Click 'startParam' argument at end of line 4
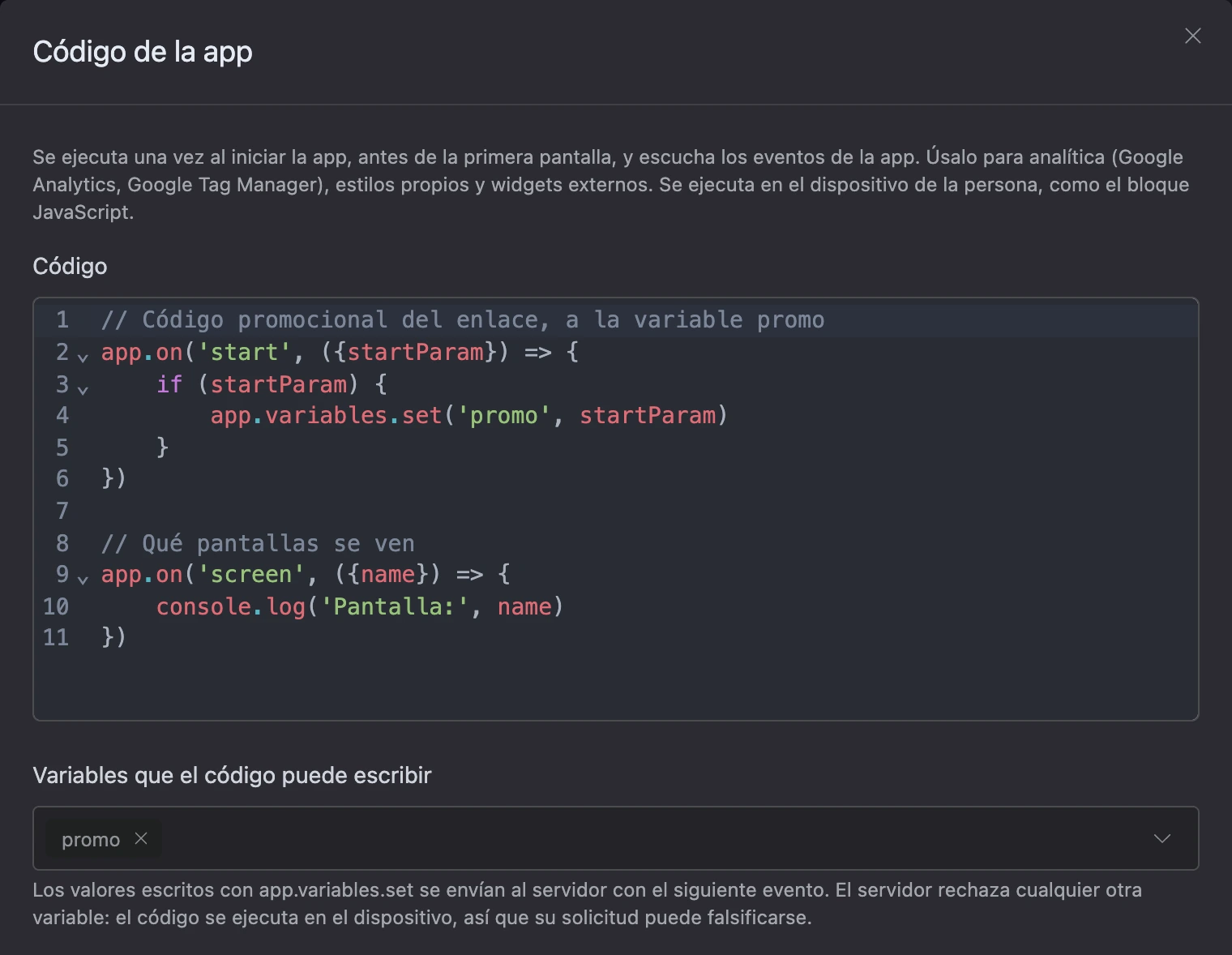The width and height of the screenshot is (1232, 955). (648, 415)
